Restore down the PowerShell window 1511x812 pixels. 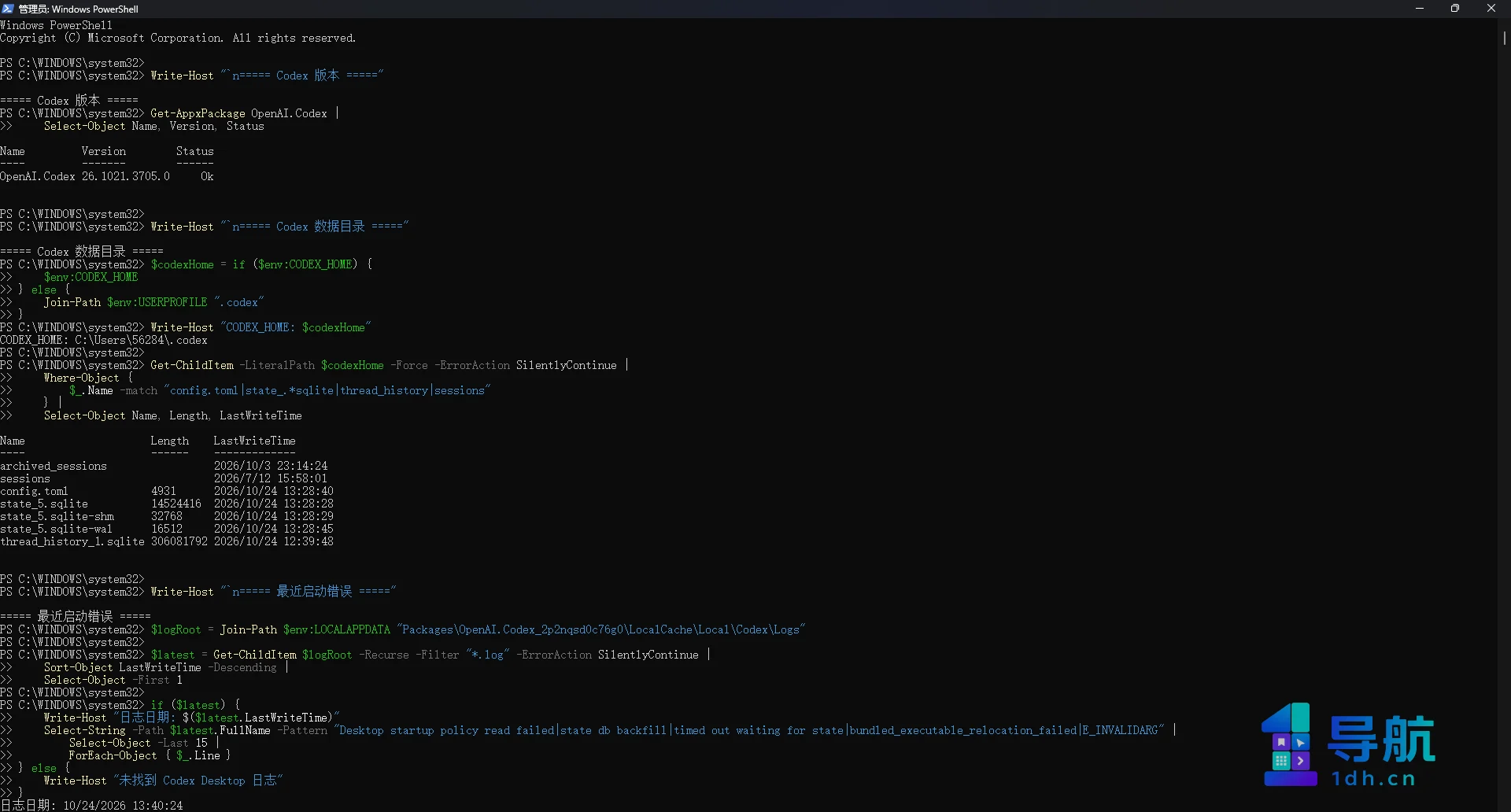coord(1455,9)
